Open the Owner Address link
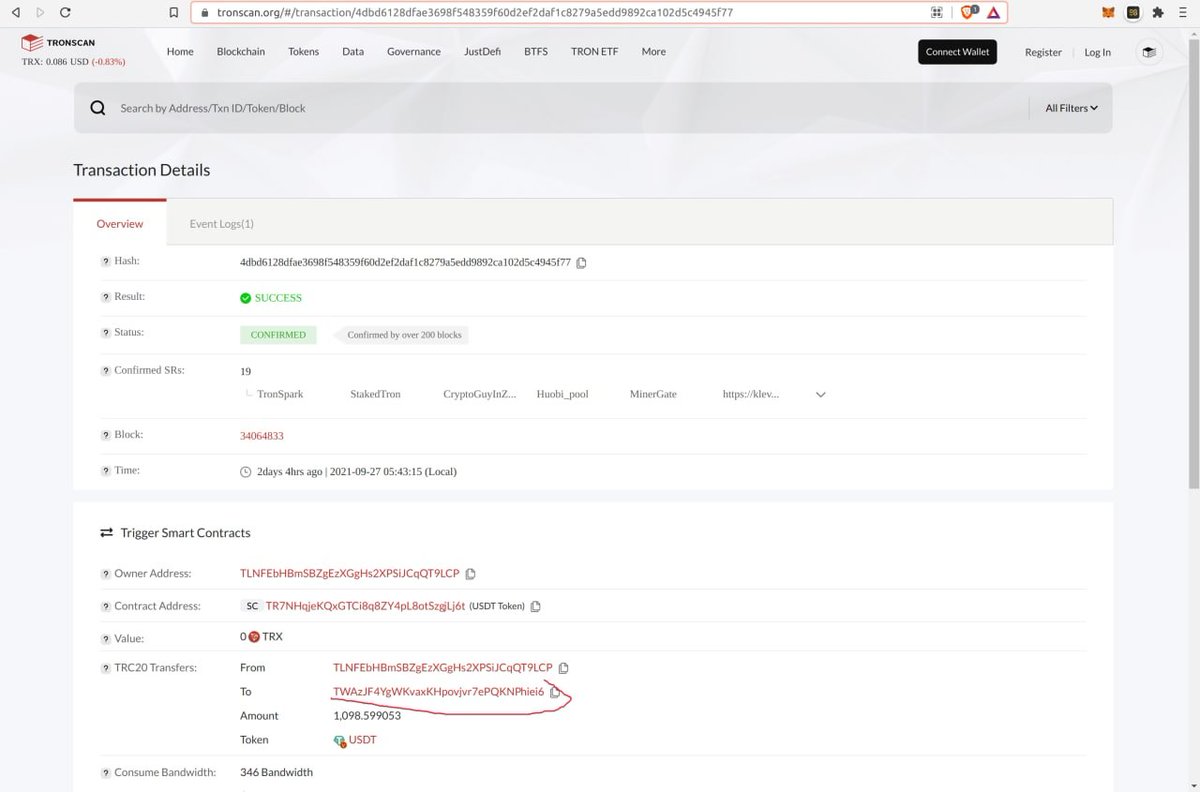This screenshot has height=792, width=1200. coord(350,574)
